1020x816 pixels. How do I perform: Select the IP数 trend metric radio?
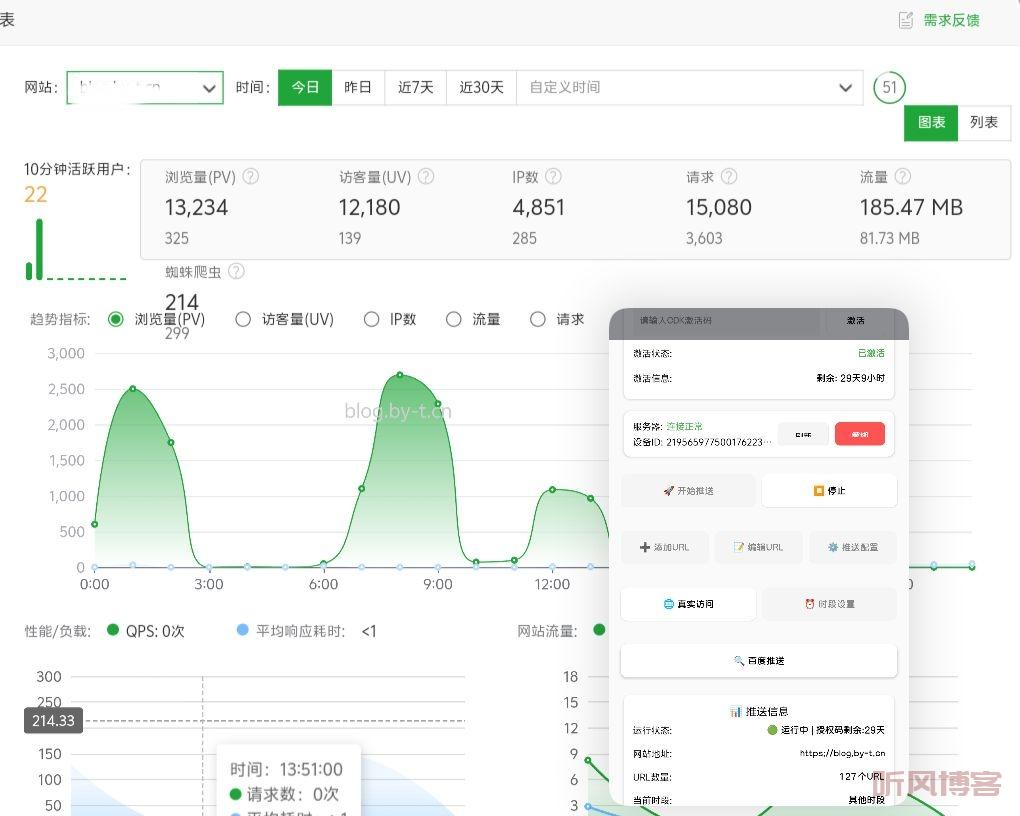coord(373,319)
